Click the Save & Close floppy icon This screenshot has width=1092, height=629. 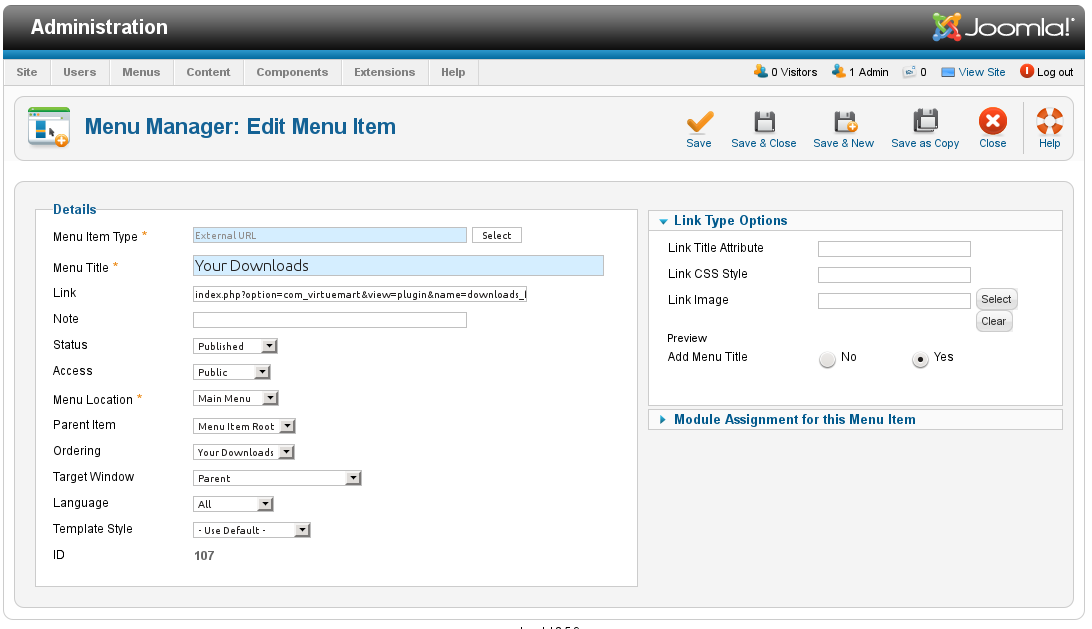click(x=764, y=122)
